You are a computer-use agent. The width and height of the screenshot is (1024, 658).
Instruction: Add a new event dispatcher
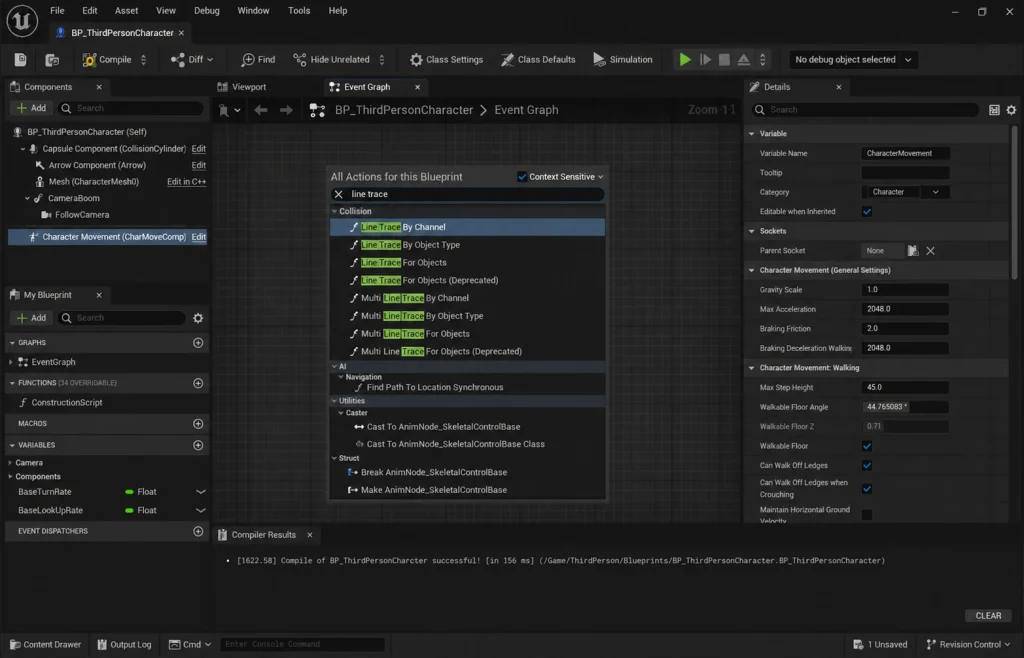198,531
